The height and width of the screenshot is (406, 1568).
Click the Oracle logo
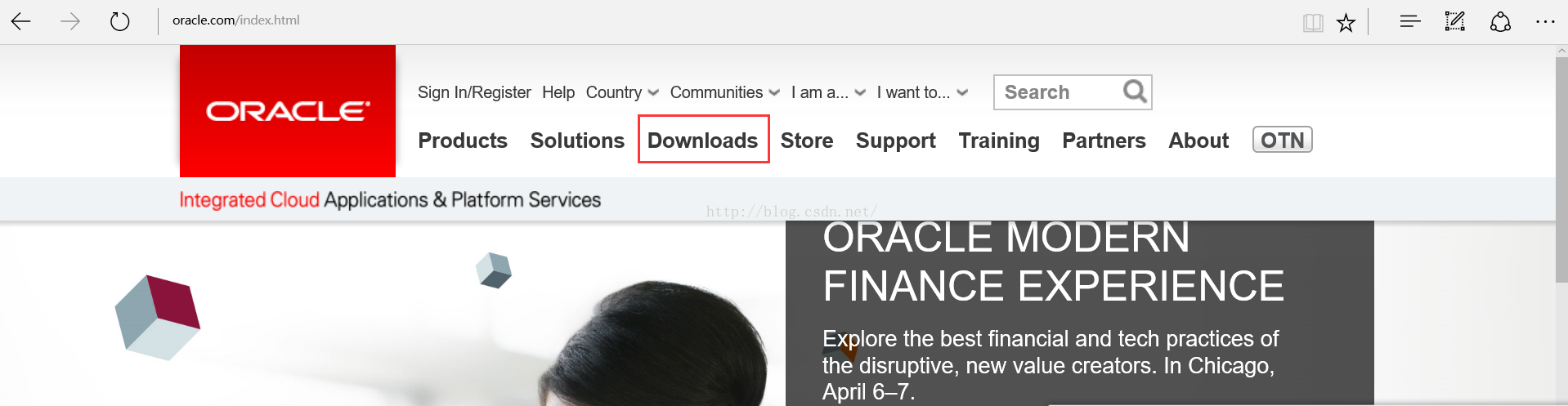pyautogui.click(x=288, y=111)
